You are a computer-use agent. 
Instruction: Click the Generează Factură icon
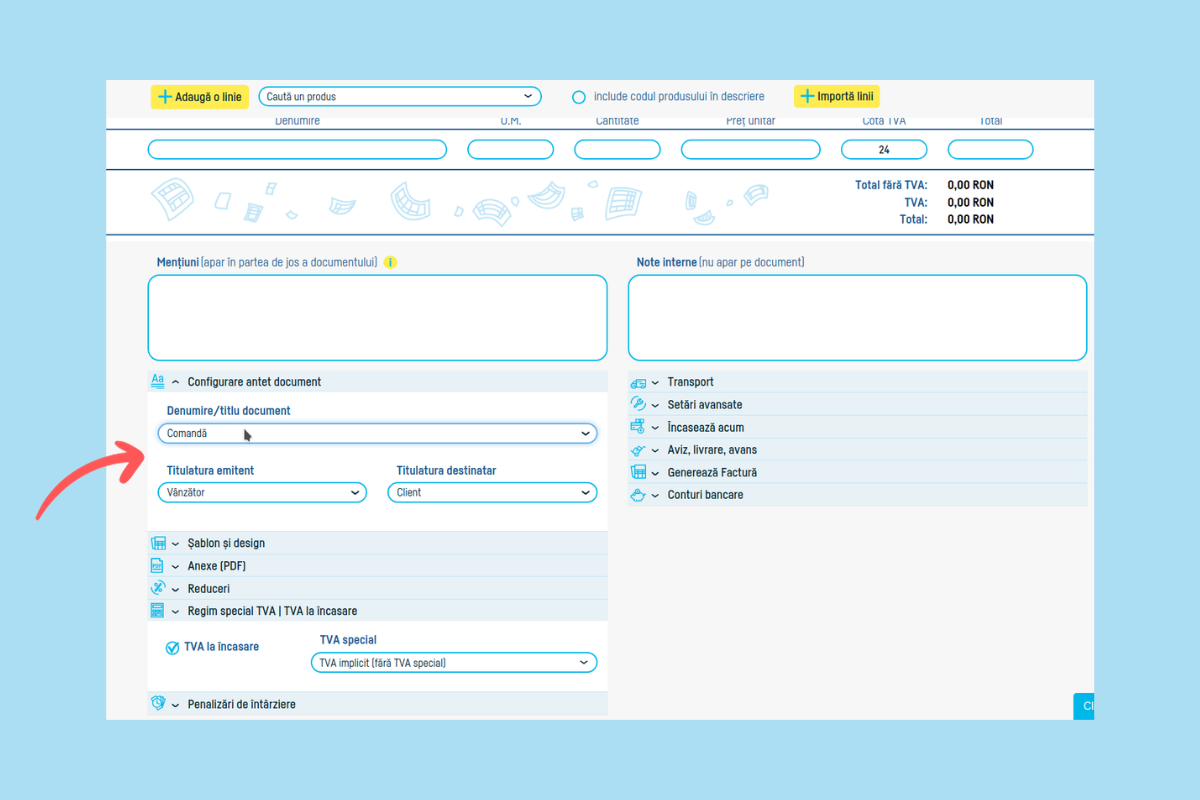638,472
